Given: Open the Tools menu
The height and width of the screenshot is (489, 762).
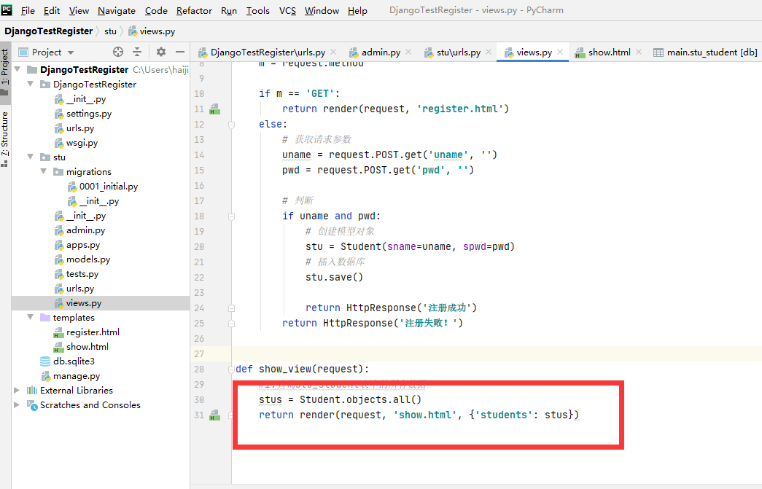Looking at the screenshot, I should pos(258,10).
